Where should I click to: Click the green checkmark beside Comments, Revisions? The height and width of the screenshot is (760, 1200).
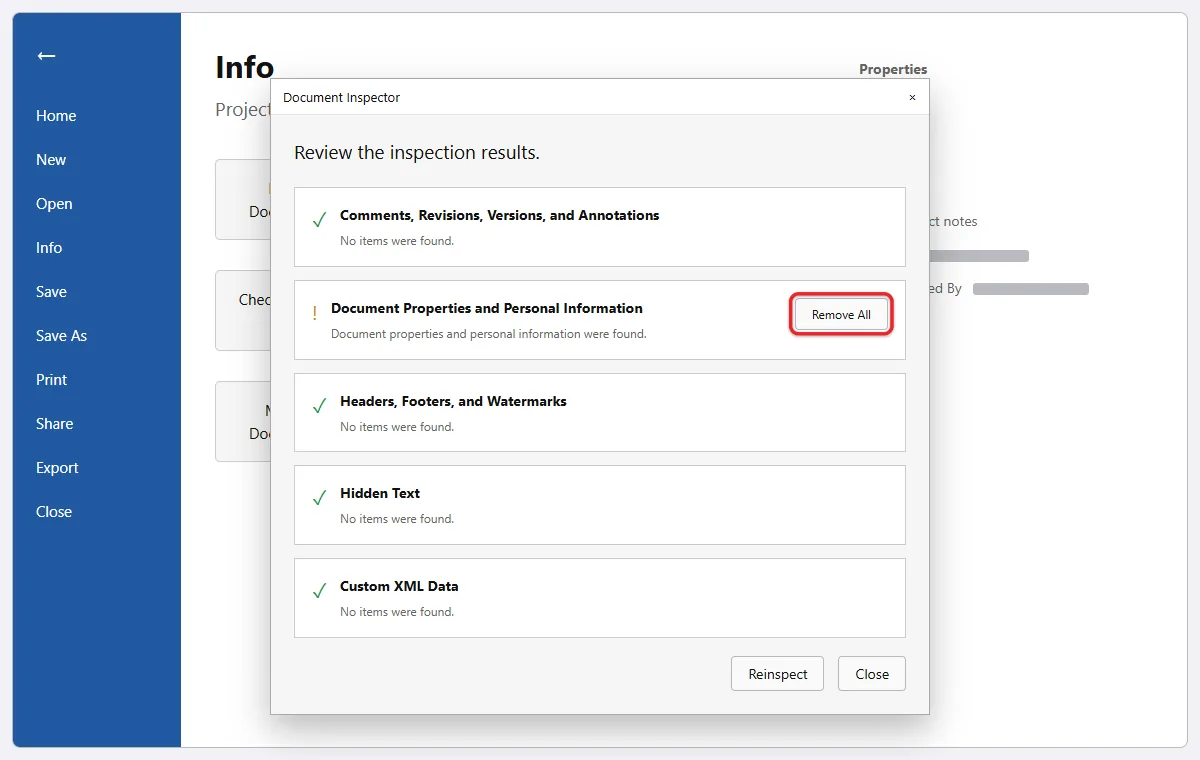320,219
